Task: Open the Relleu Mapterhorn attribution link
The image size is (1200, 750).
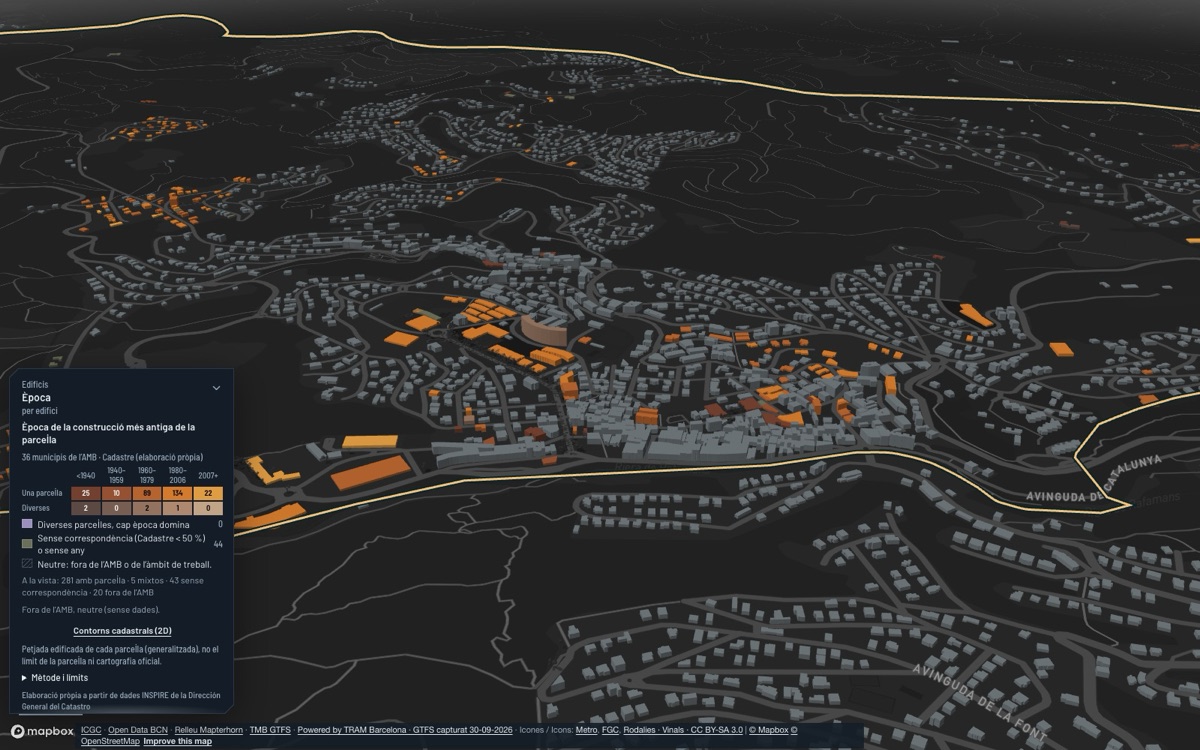Action: [x=209, y=730]
